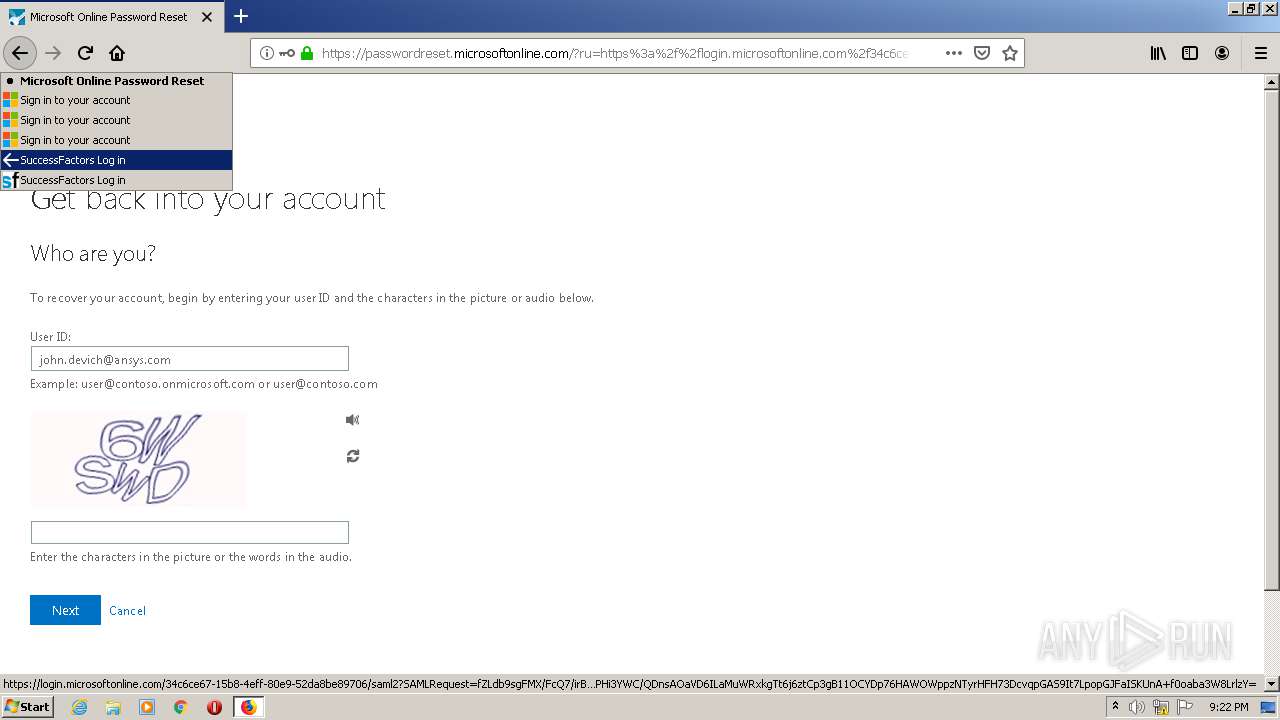
Task: Click the captcha characters input box
Action: click(190, 532)
